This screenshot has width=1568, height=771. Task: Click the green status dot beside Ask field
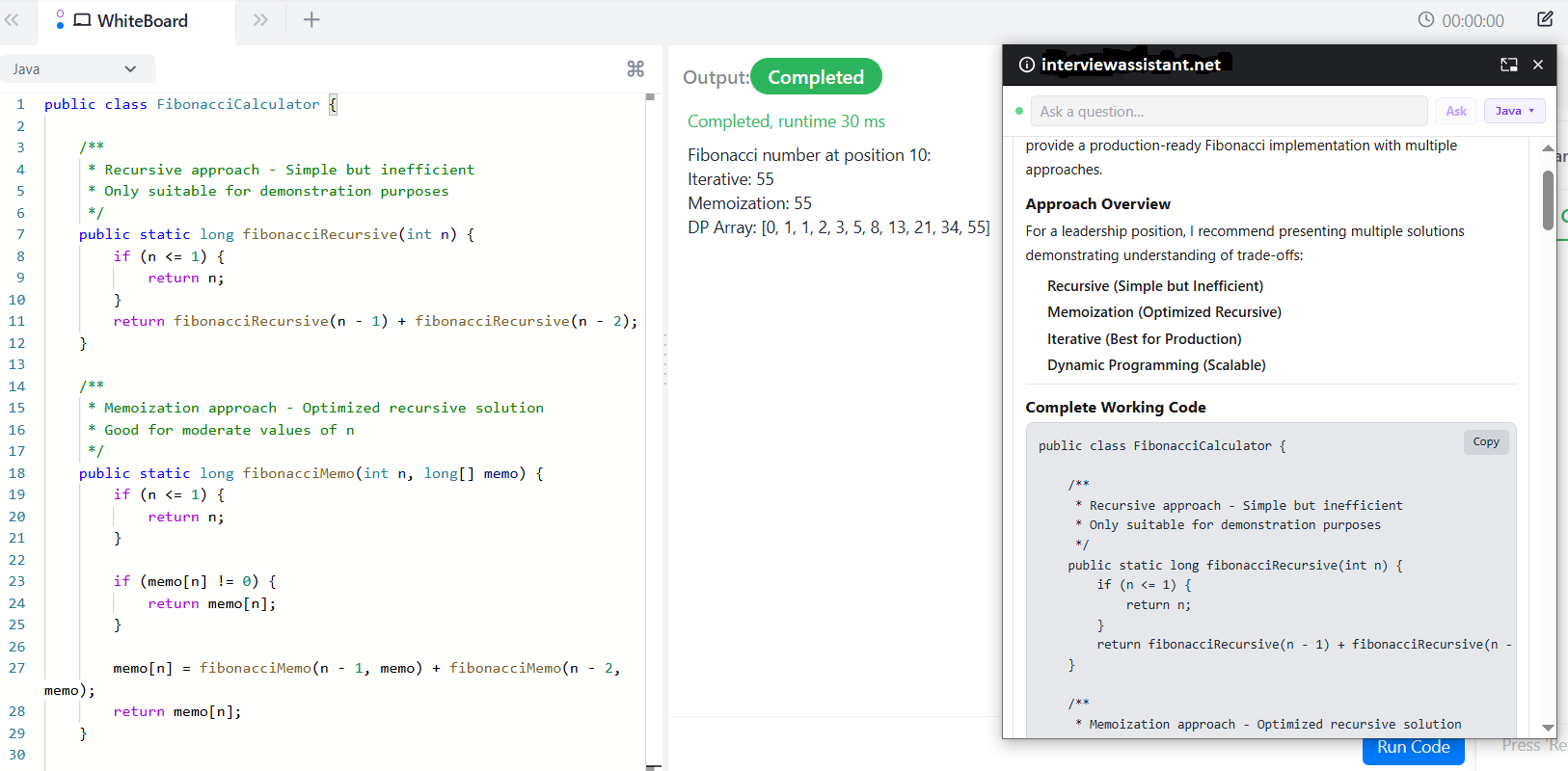pos(1019,111)
